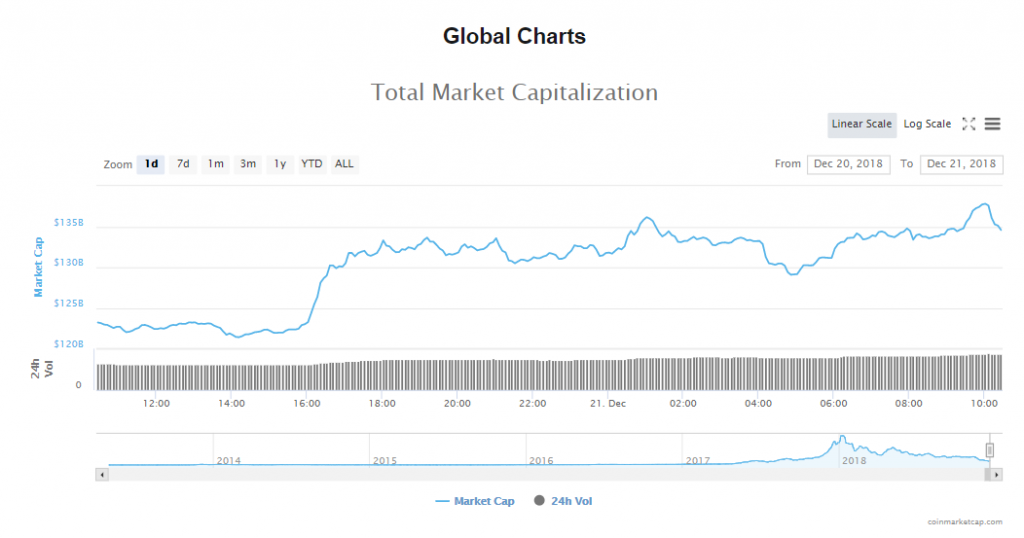Set zoom to 1m
This screenshot has width=1024, height=538.
215,164
